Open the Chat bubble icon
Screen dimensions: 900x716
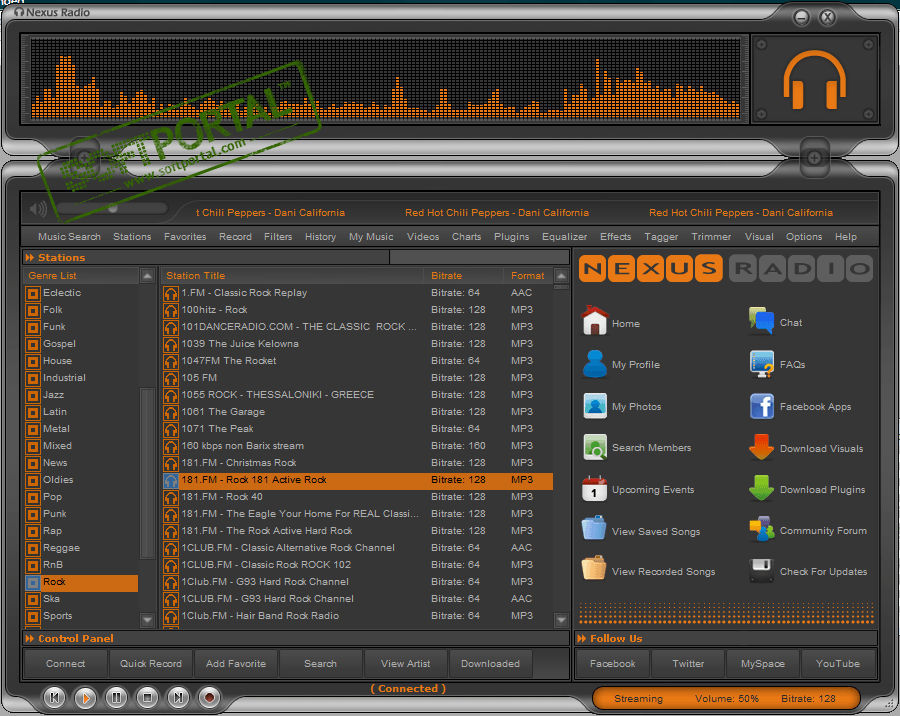point(761,321)
